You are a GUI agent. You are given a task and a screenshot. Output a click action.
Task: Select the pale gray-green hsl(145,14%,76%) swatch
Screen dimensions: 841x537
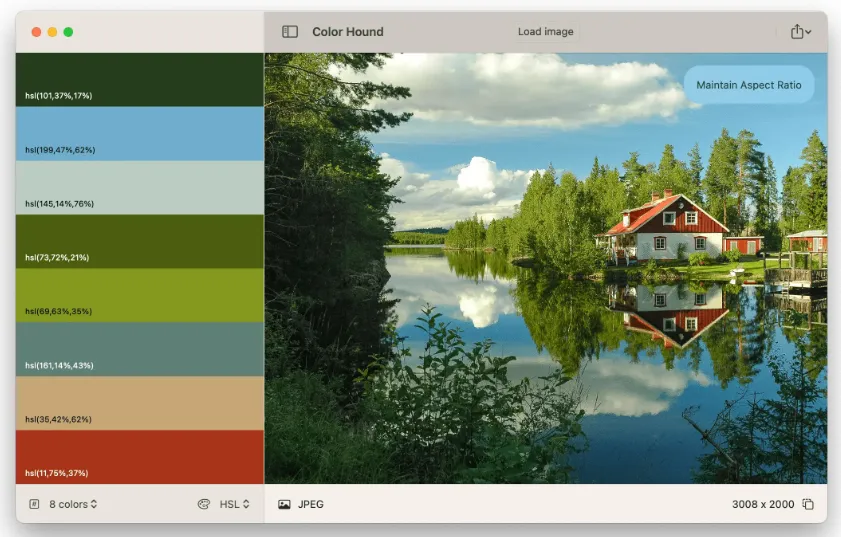coord(139,188)
